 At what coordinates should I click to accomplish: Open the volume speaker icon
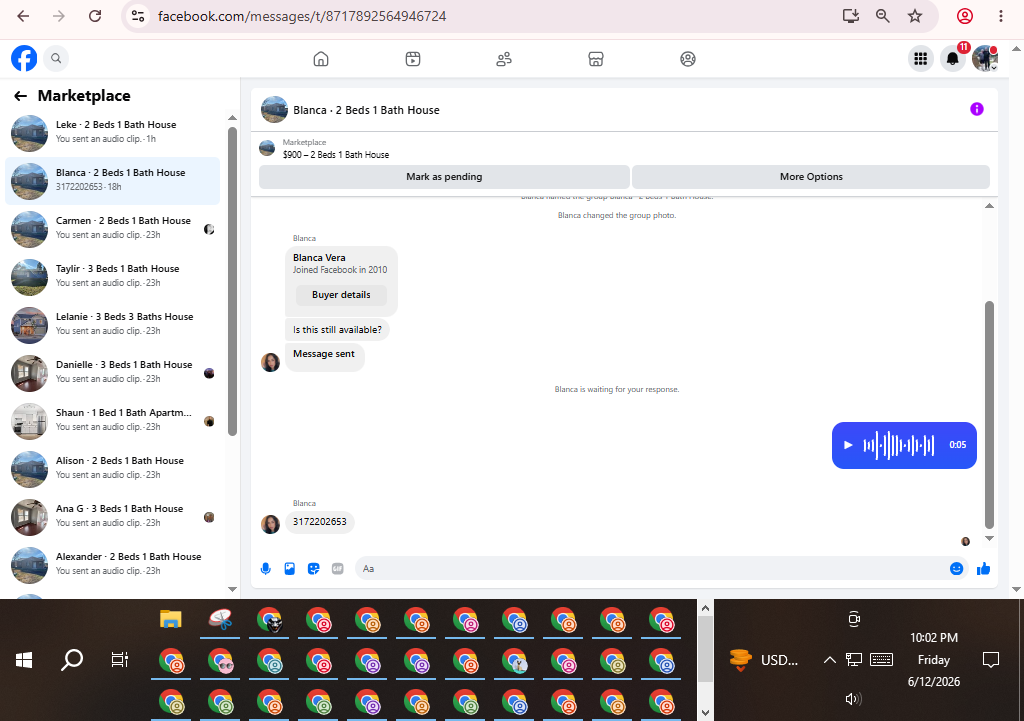[x=854, y=699]
